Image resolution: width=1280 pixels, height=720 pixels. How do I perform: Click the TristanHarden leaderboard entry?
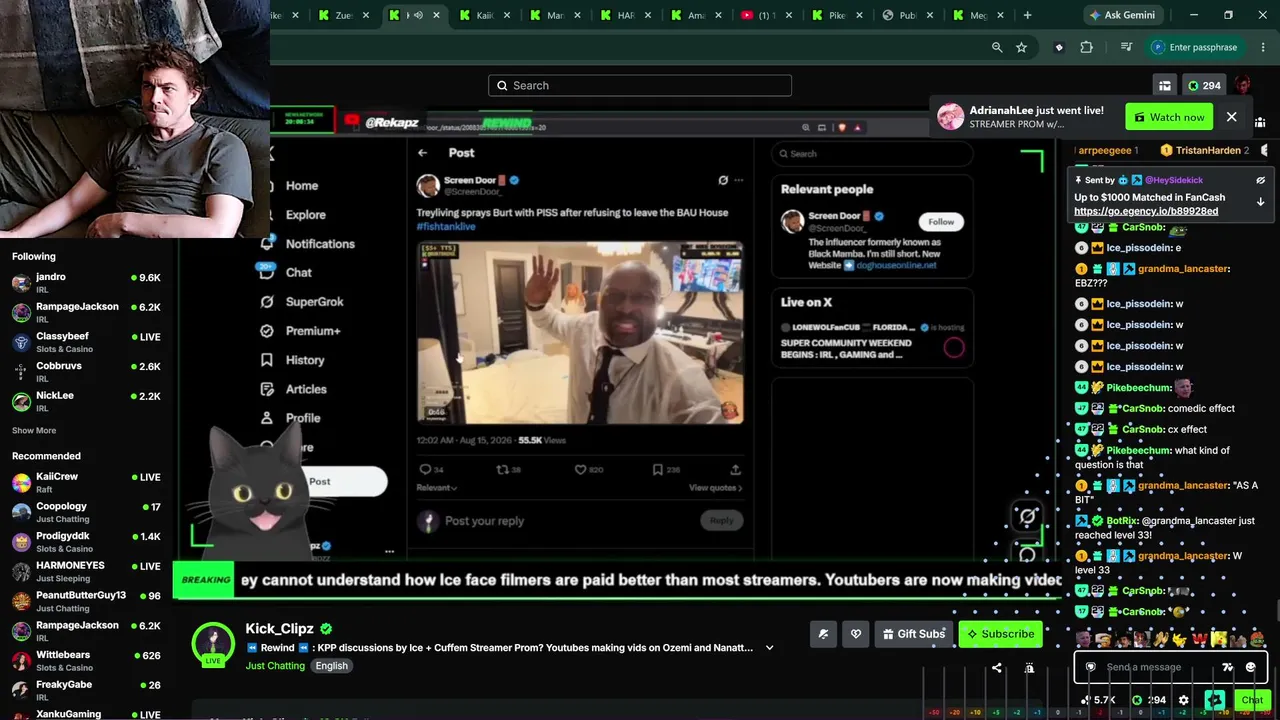(x=1205, y=150)
